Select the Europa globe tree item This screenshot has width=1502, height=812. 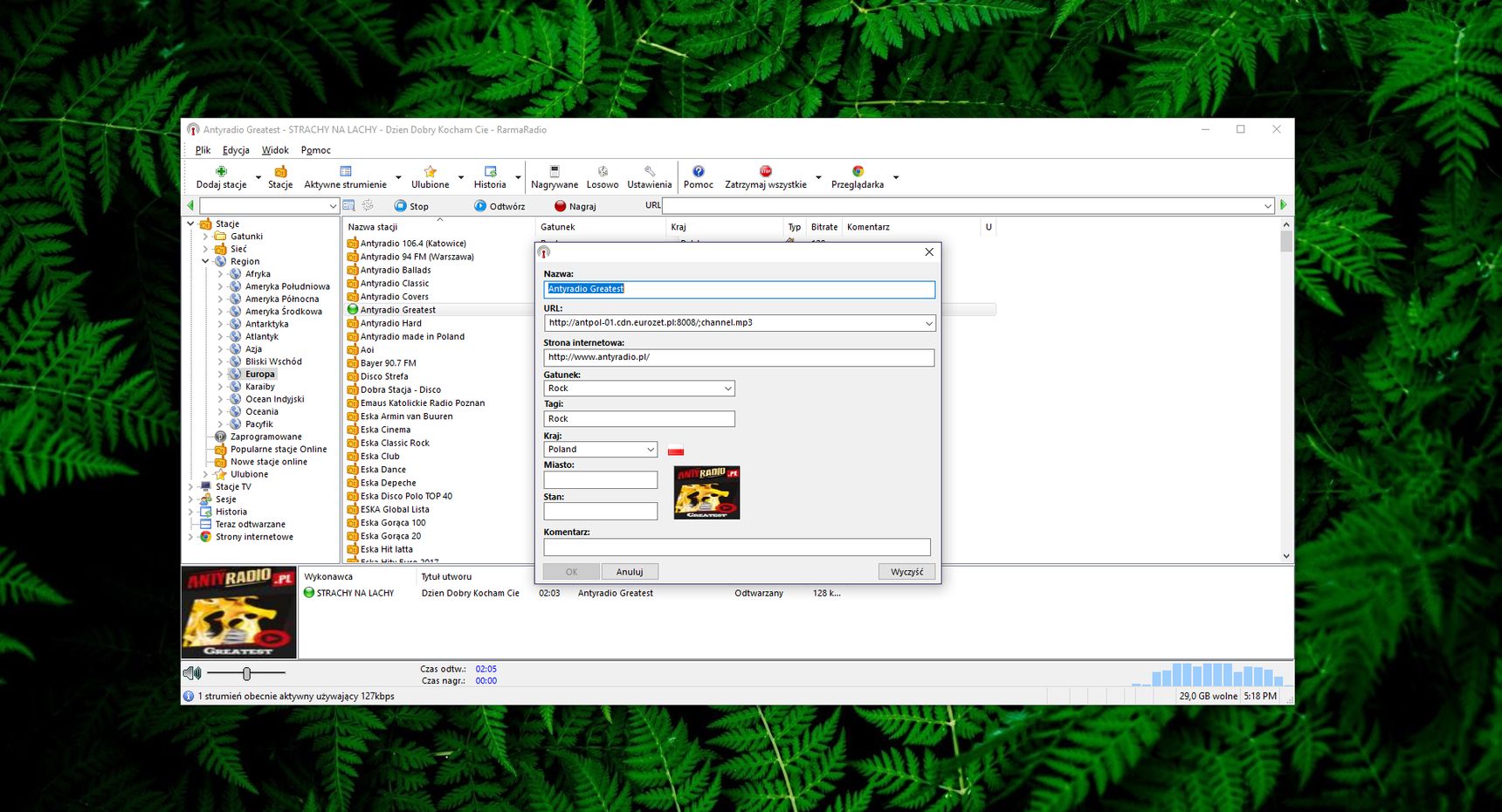pos(259,374)
